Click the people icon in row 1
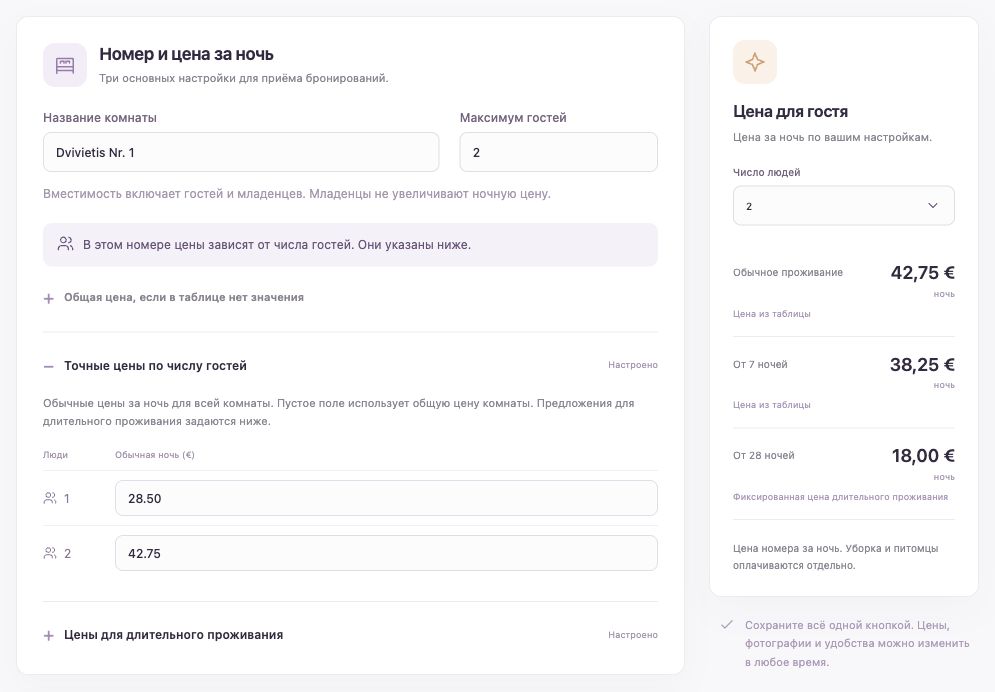995x692 pixels. pyautogui.click(x=50, y=498)
